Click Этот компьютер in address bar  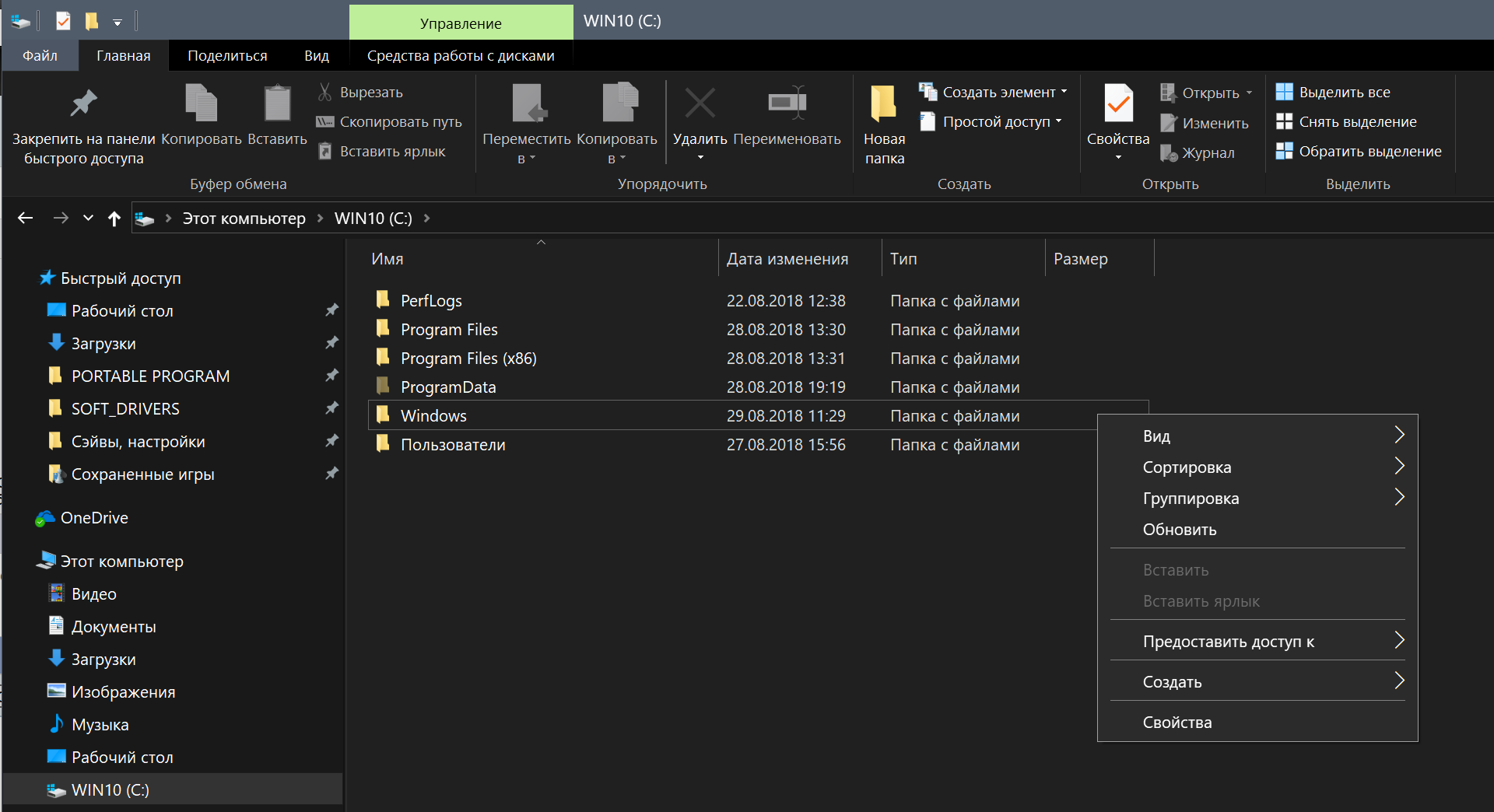pyautogui.click(x=244, y=219)
